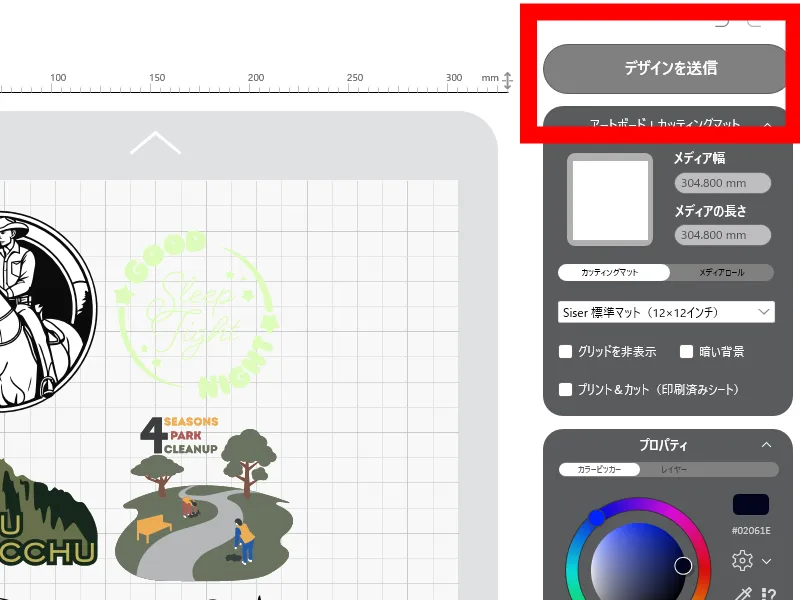Click the ruler unit toggle arrows icon
This screenshot has width=800, height=600.
(507, 81)
